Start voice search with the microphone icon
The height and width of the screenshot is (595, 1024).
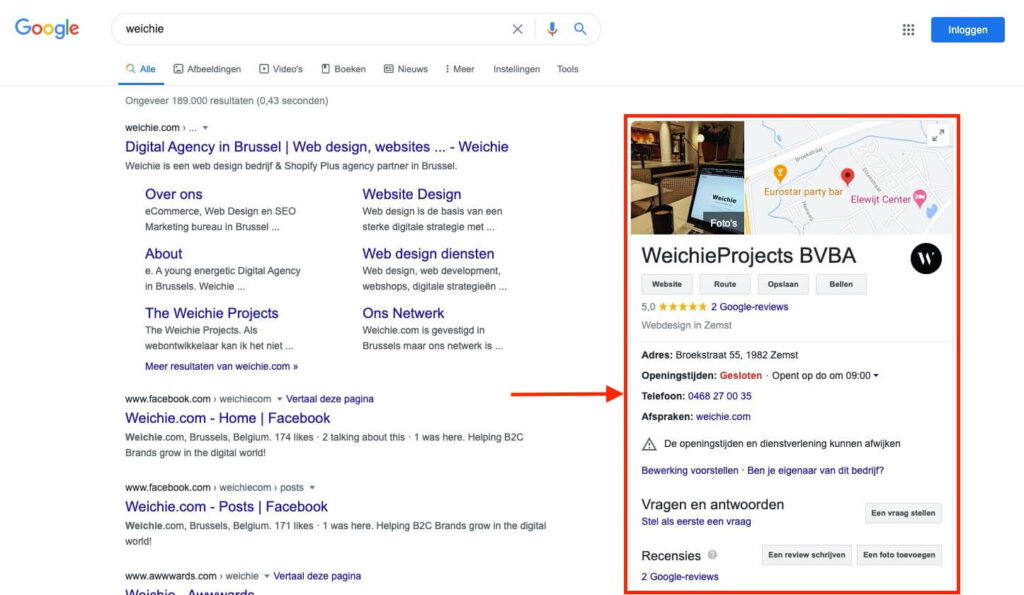[x=552, y=29]
